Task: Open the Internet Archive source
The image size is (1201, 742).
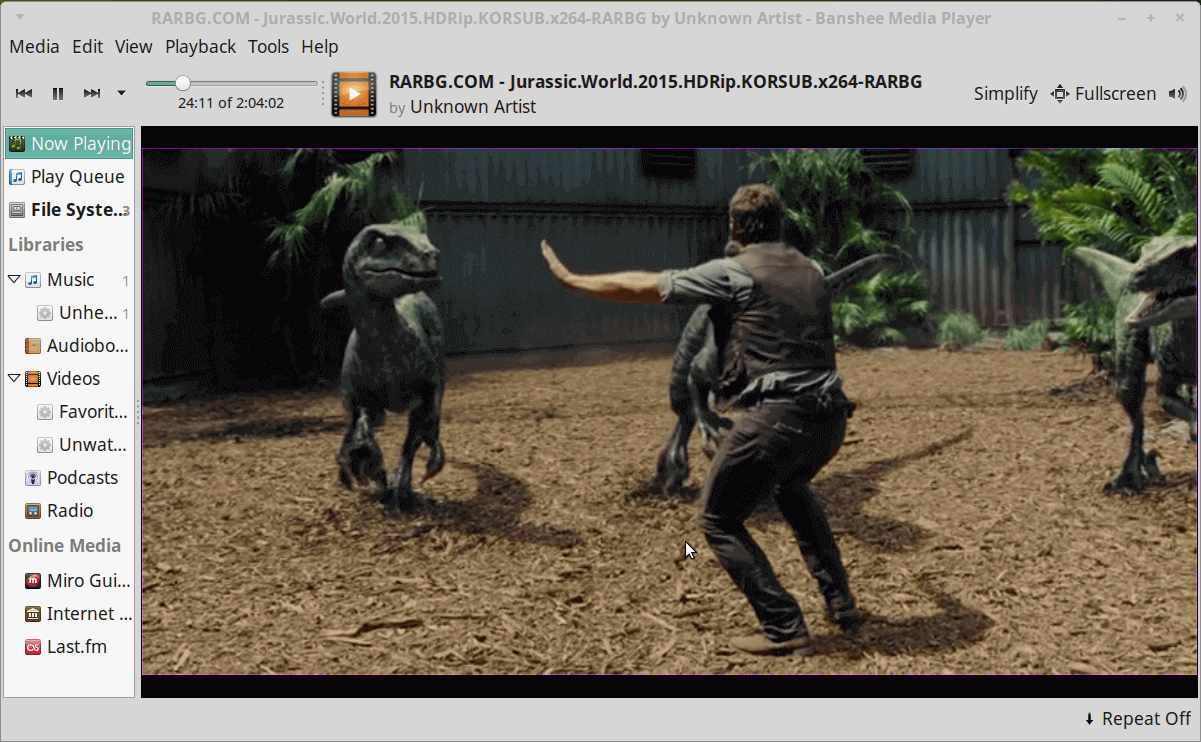Action: point(88,614)
